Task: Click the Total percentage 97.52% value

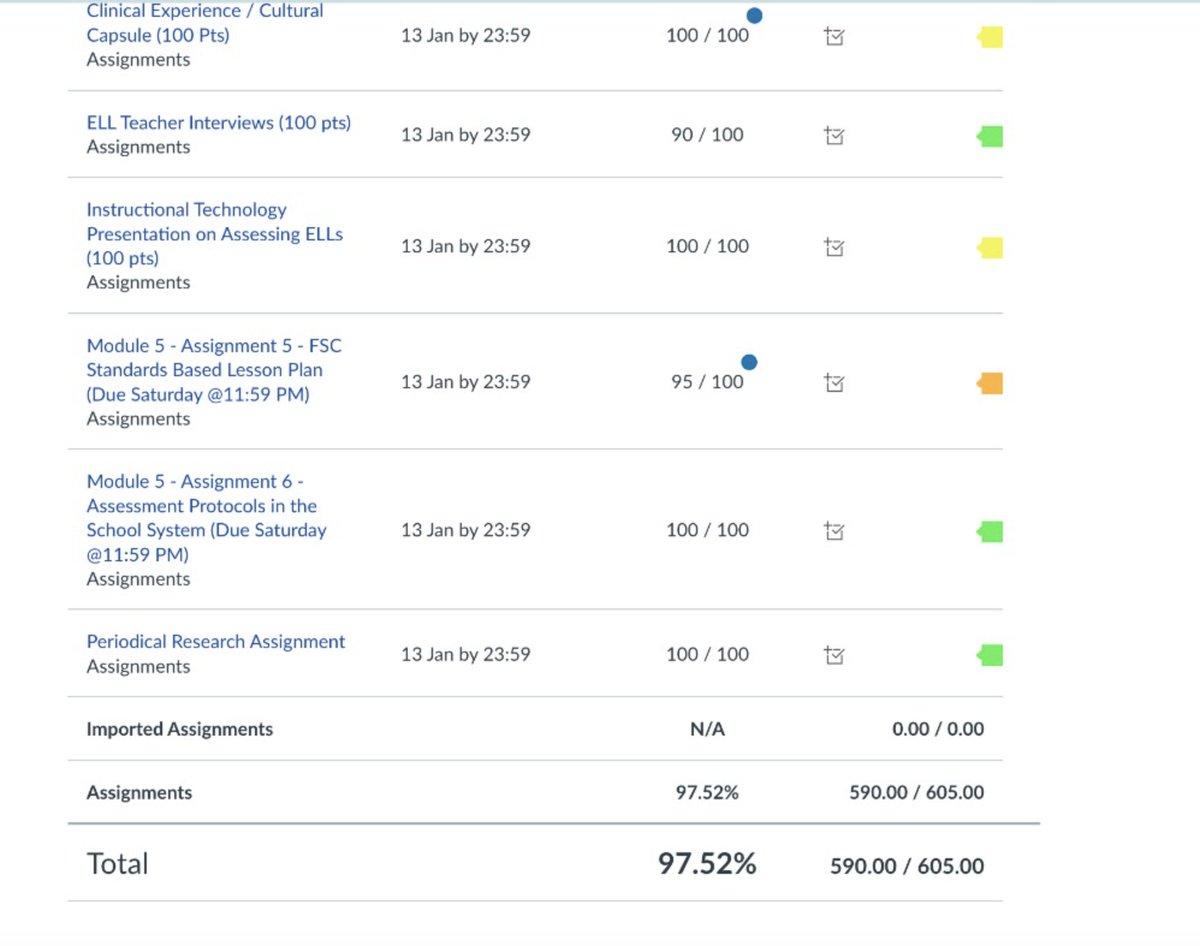Action: 707,863
